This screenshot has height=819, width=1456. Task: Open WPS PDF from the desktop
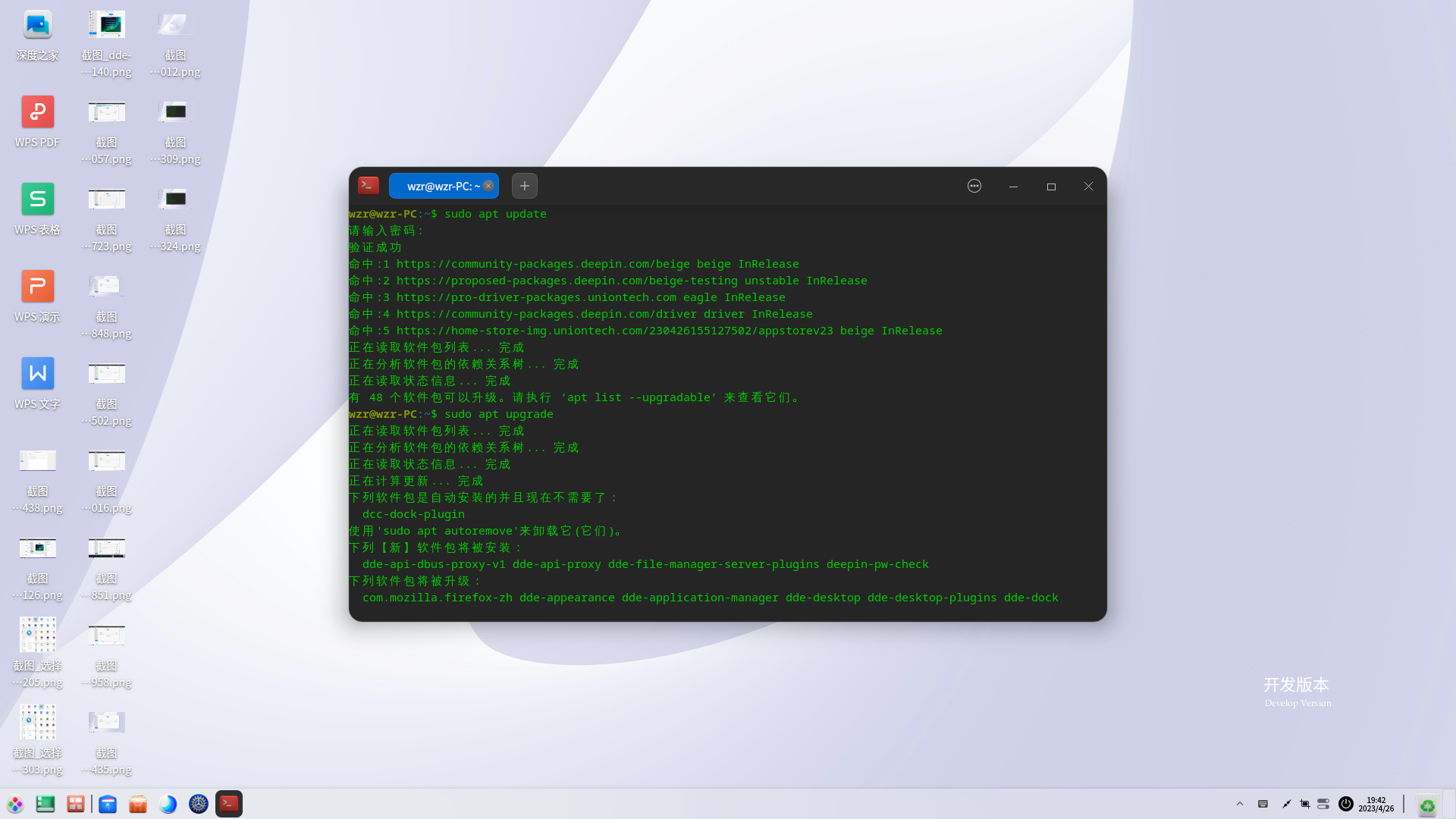tap(36, 111)
